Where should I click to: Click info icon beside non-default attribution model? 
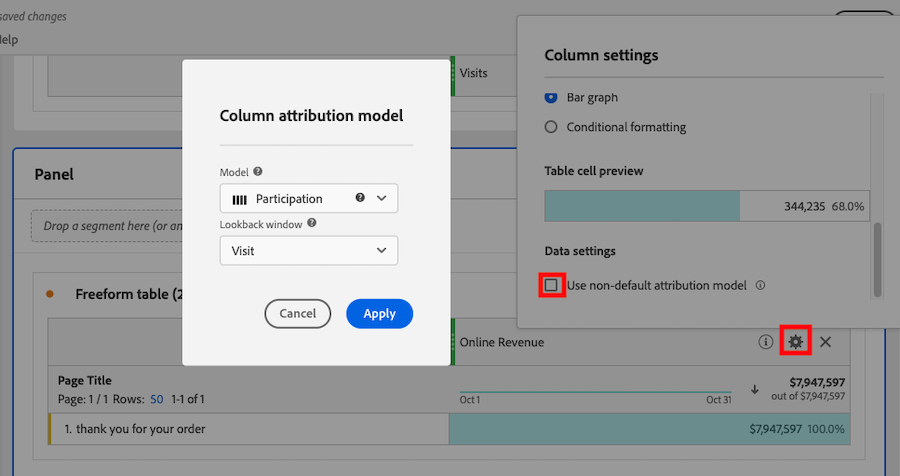pyautogui.click(x=761, y=285)
